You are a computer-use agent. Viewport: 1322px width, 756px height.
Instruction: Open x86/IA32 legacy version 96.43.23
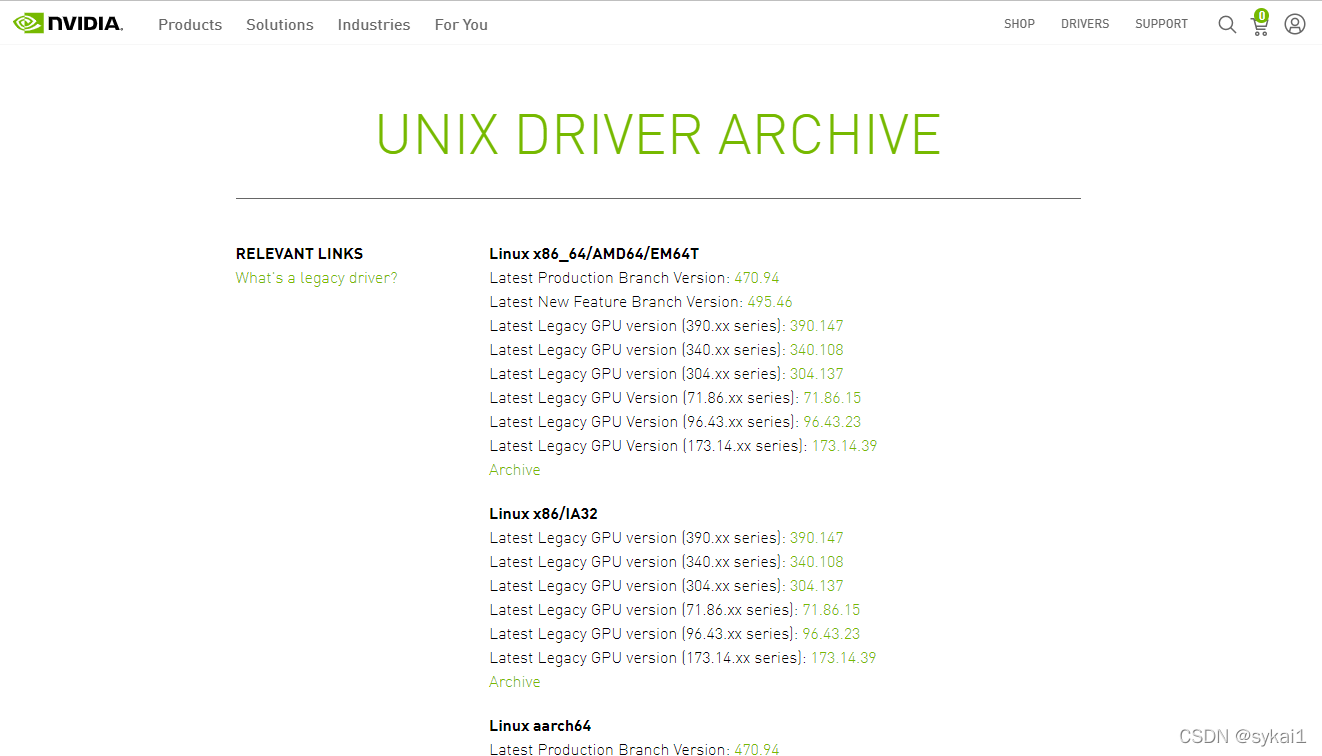pyautogui.click(x=831, y=634)
